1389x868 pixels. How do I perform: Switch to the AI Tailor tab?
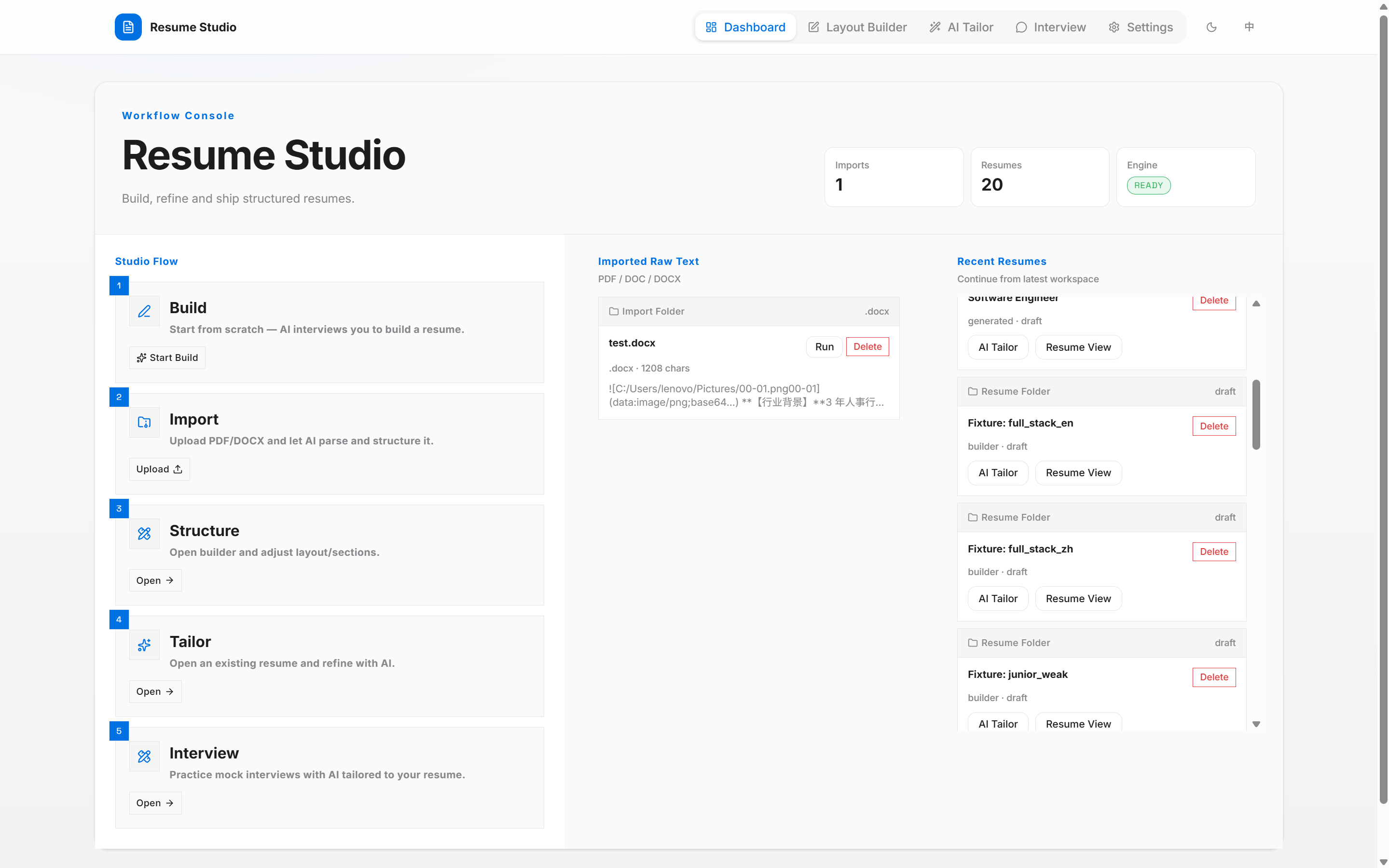pos(962,27)
